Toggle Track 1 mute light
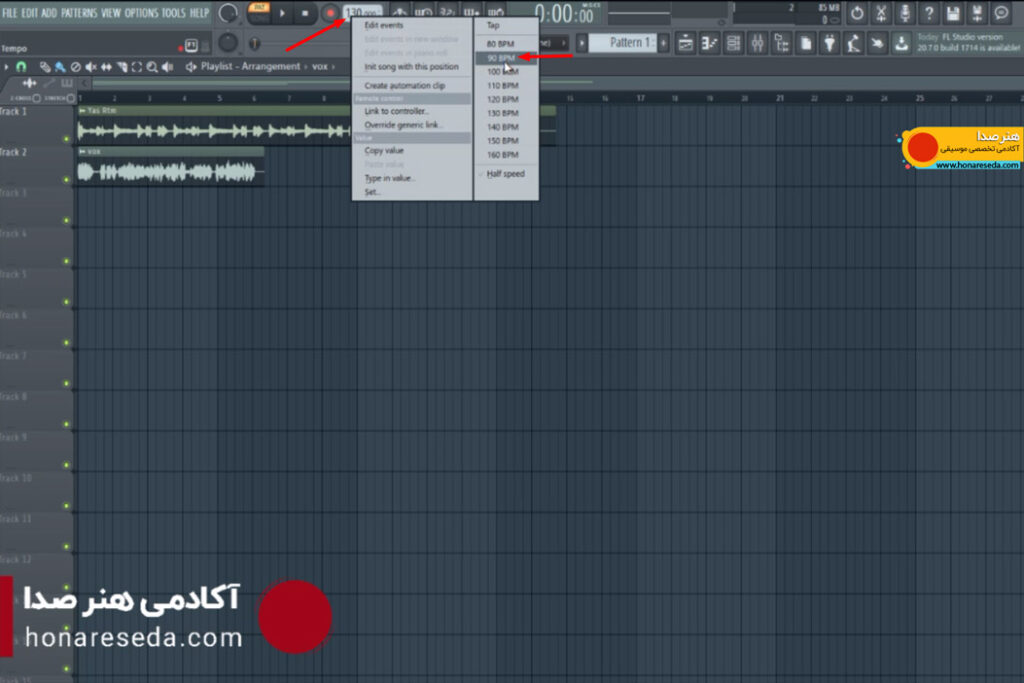The width and height of the screenshot is (1024, 683). pyautogui.click(x=66, y=138)
